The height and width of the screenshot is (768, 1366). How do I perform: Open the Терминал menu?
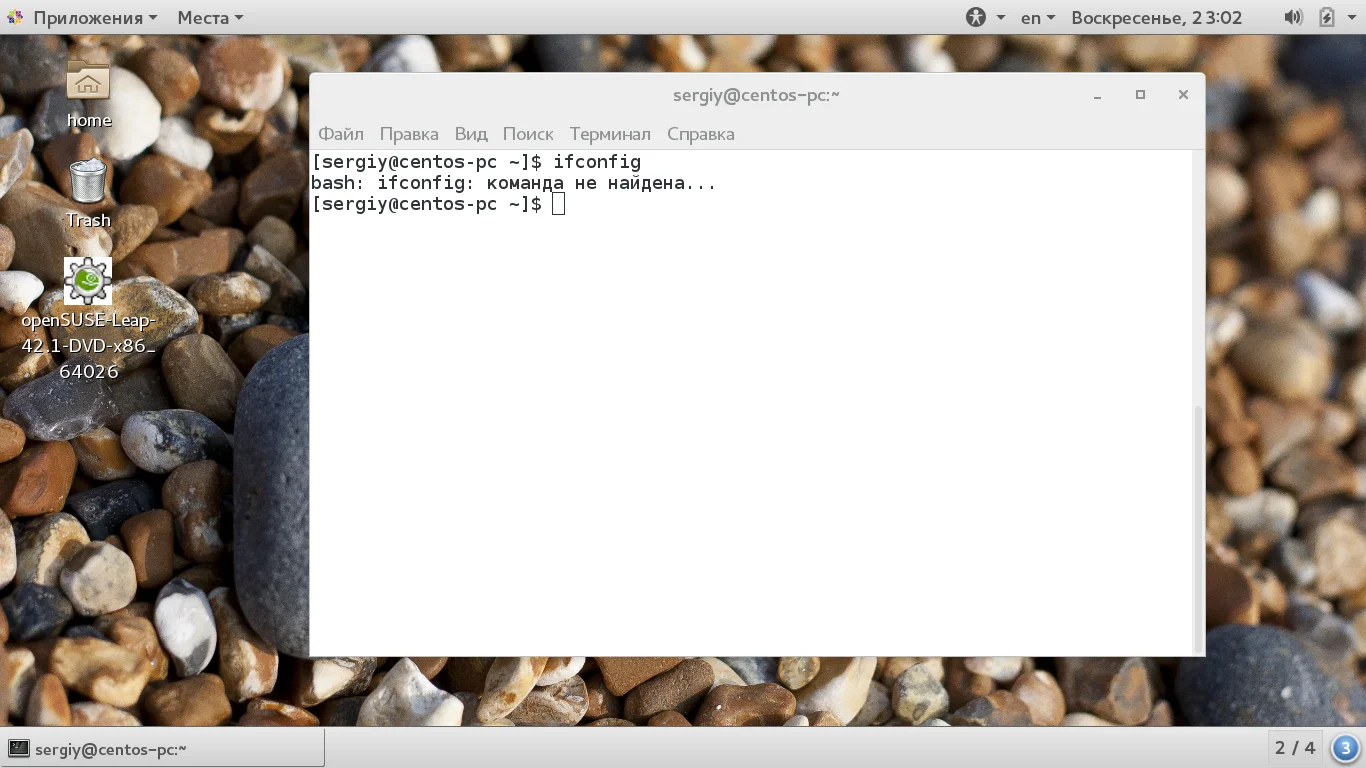610,134
